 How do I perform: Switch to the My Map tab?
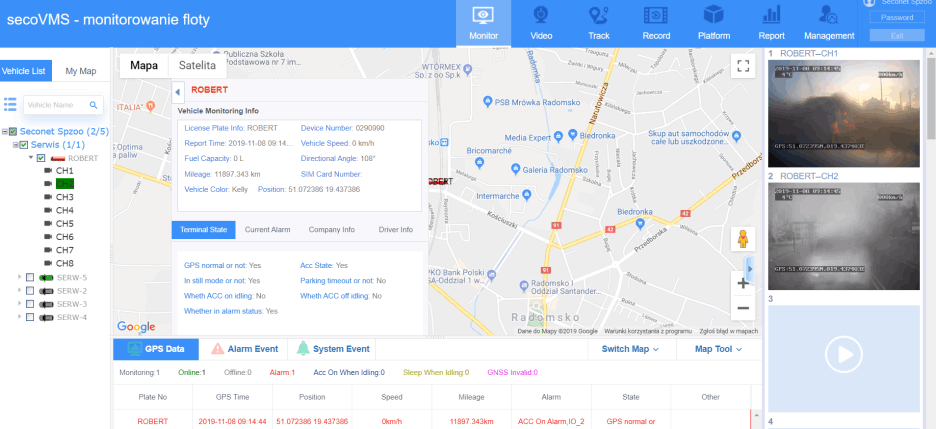81,71
